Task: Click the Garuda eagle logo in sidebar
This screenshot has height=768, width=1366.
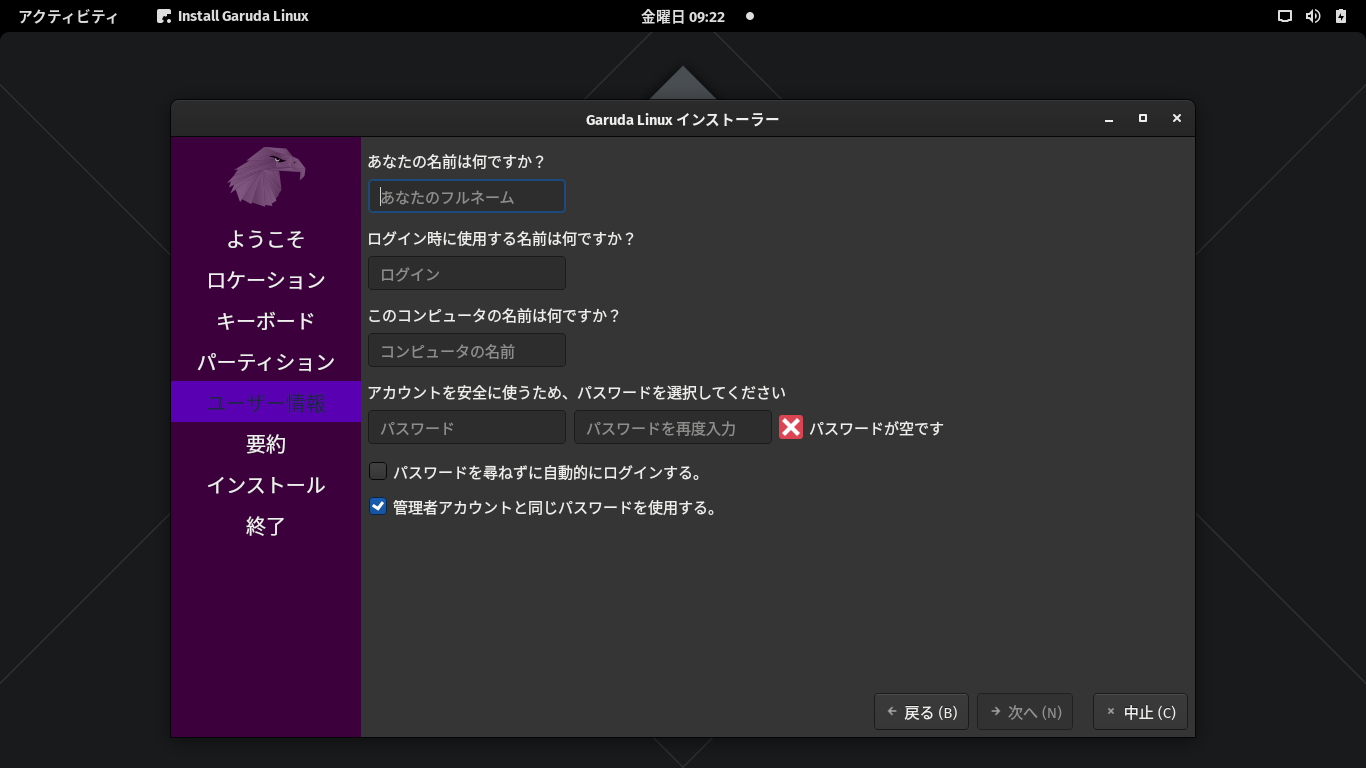Action: click(x=266, y=176)
